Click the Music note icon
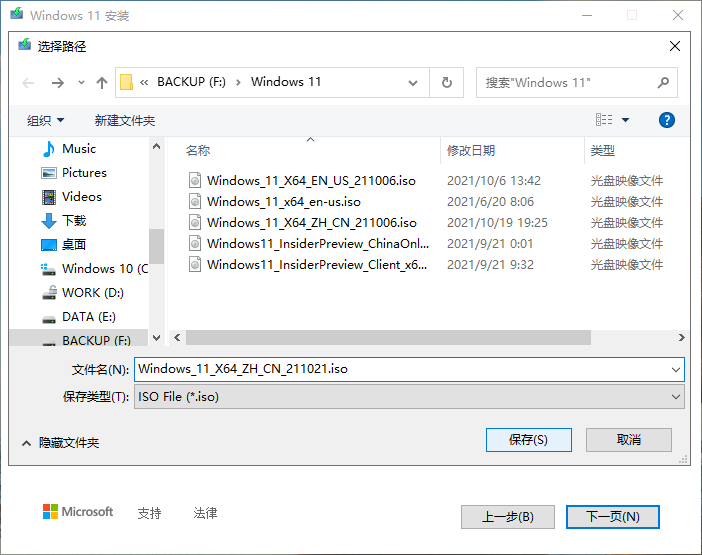Image resolution: width=702 pixels, height=555 pixels. [x=49, y=149]
